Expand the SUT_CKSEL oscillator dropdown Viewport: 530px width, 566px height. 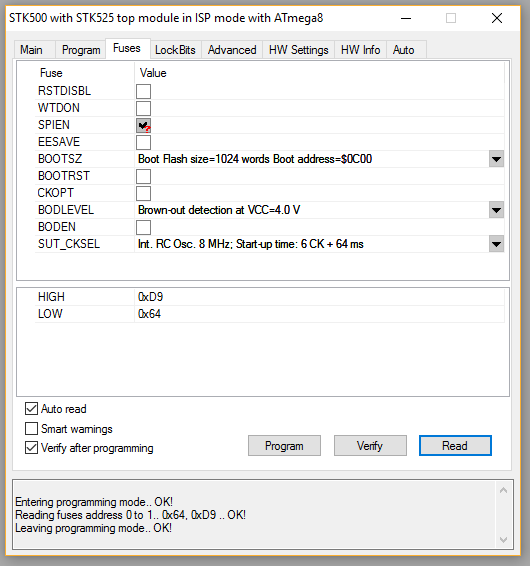tap(496, 244)
